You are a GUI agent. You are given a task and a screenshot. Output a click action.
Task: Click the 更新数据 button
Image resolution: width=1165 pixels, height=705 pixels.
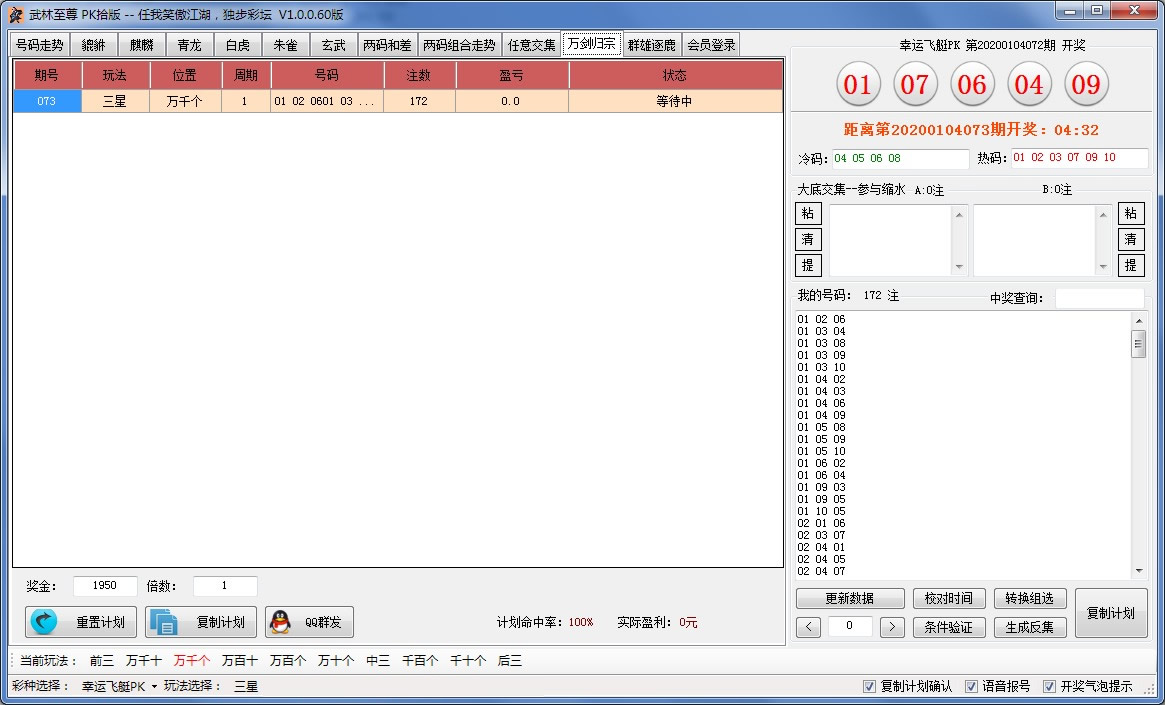849,599
